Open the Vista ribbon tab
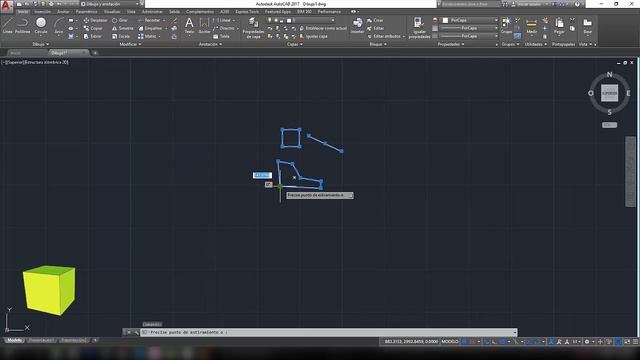640x360 pixels. (x=131, y=12)
